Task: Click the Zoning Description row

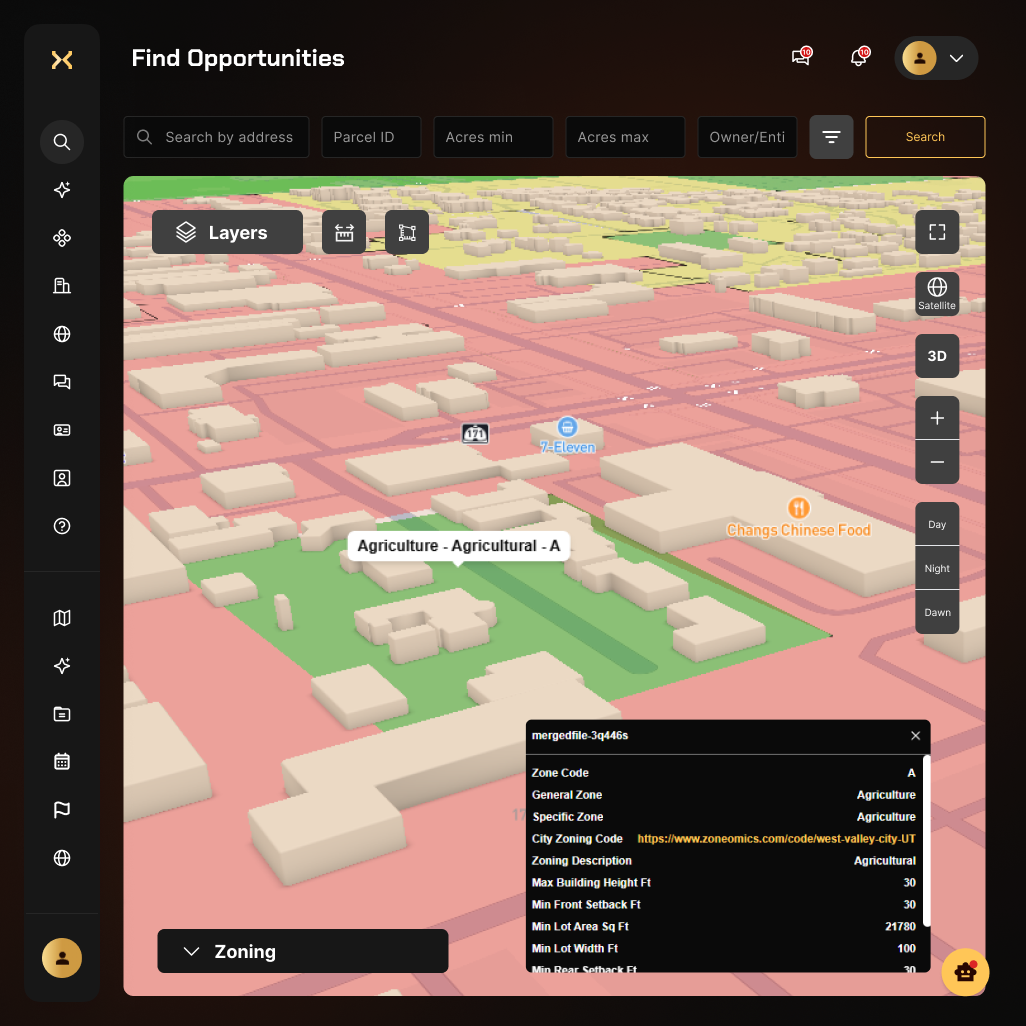Action: (x=724, y=860)
